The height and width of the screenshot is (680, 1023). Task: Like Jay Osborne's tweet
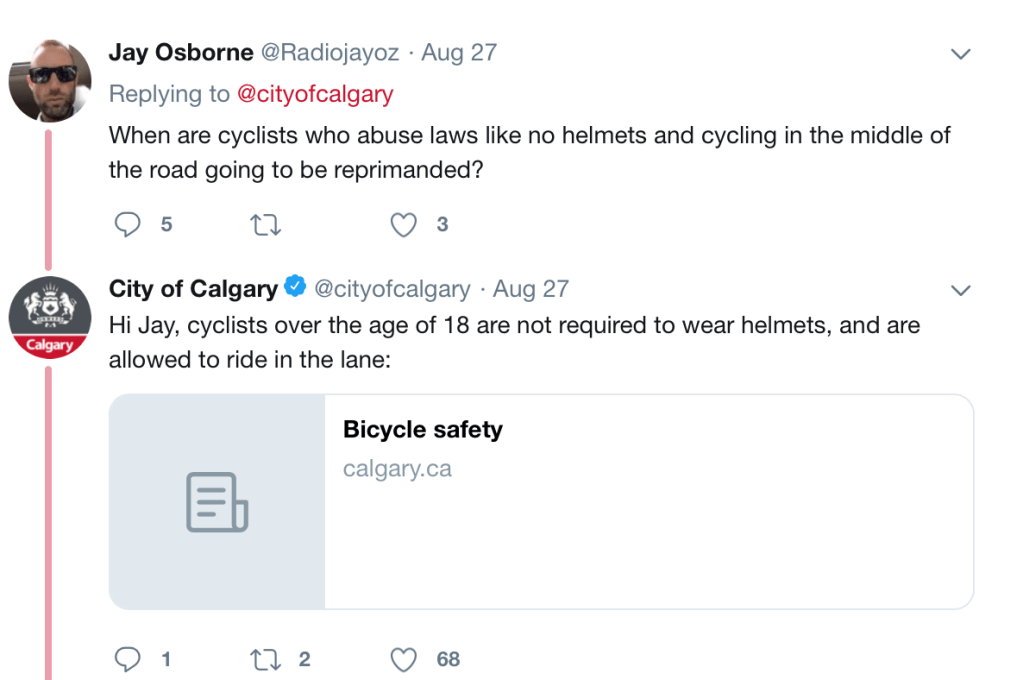pos(403,225)
